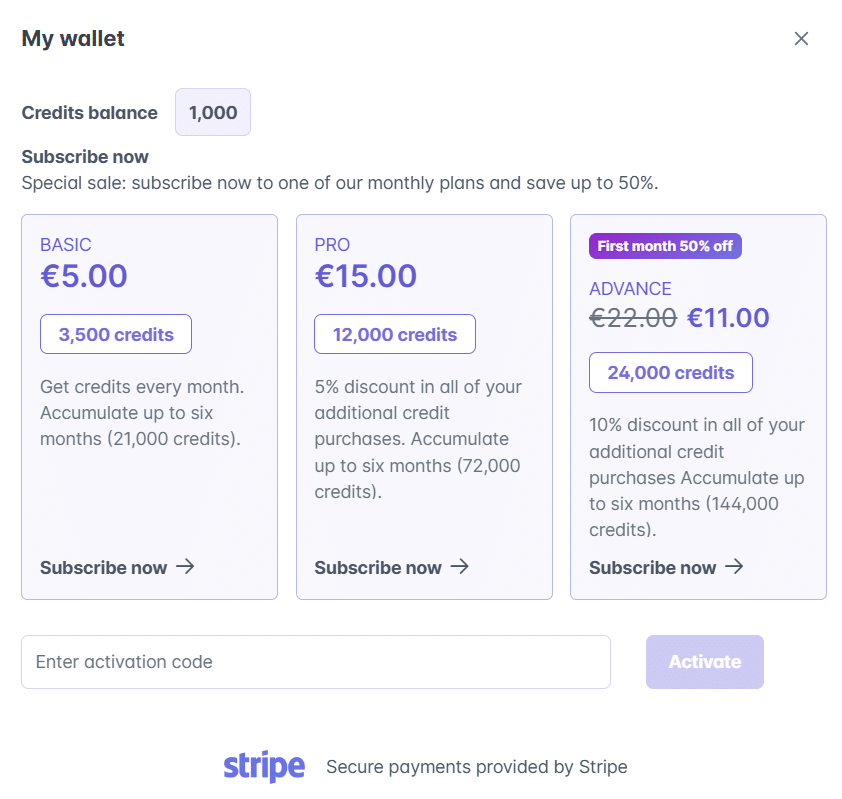Image resolution: width=842 pixels, height=799 pixels.
Task: Click the 1,000 credits balance badge
Action: click(x=212, y=112)
